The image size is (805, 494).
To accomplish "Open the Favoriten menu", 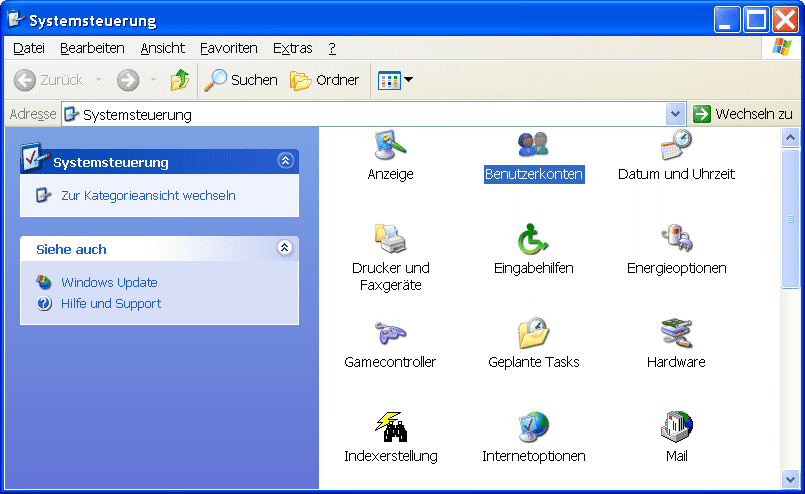I will (x=229, y=48).
